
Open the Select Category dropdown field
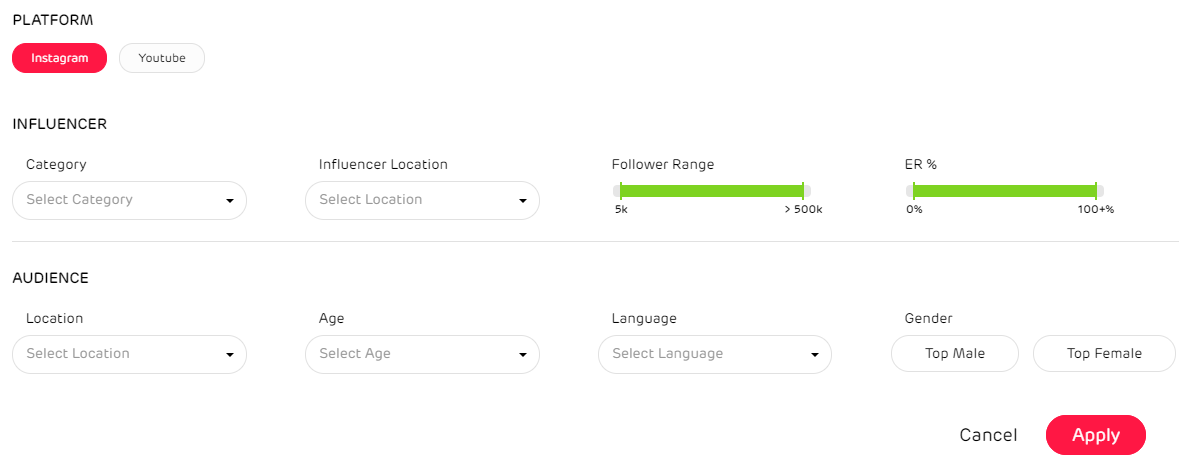click(x=120, y=200)
